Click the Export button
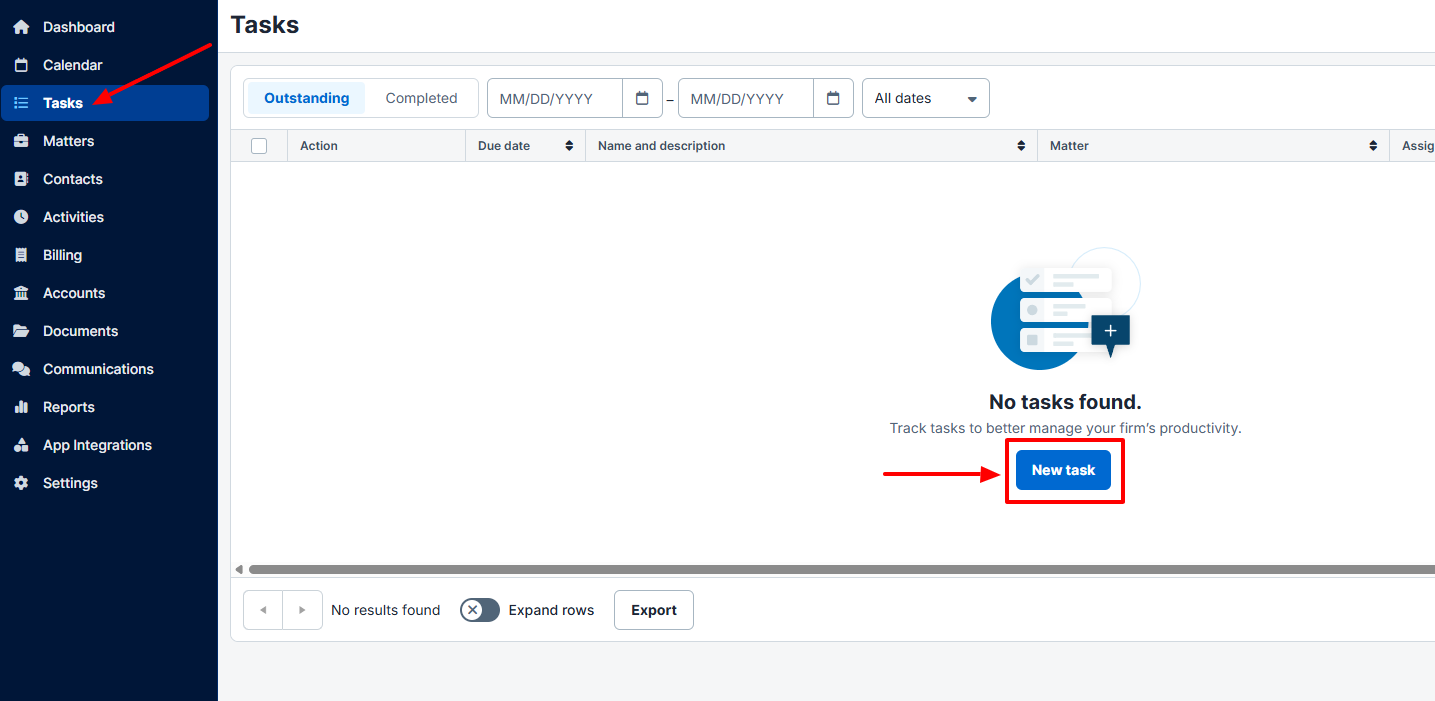The image size is (1435, 701). [x=653, y=609]
